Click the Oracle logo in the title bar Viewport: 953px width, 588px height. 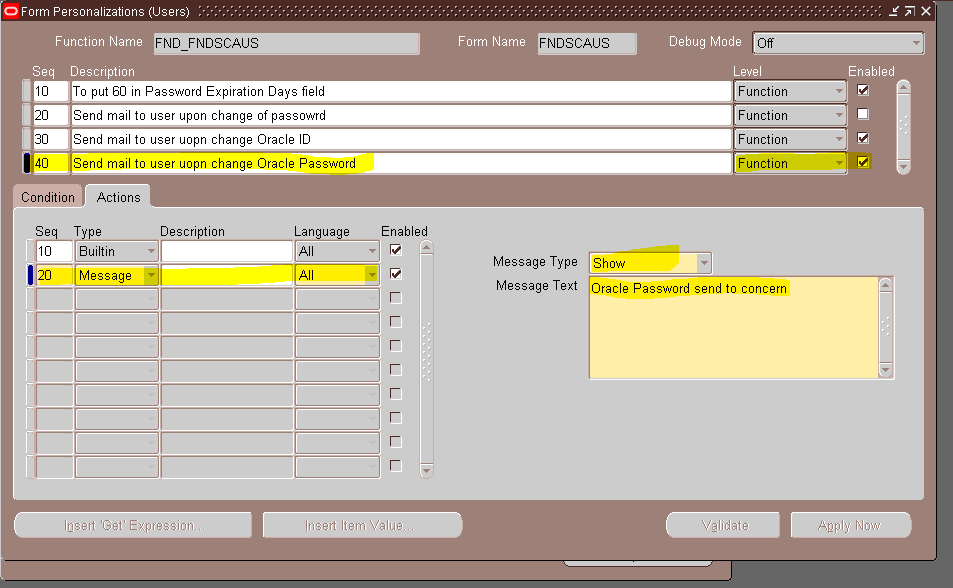[x=12, y=11]
